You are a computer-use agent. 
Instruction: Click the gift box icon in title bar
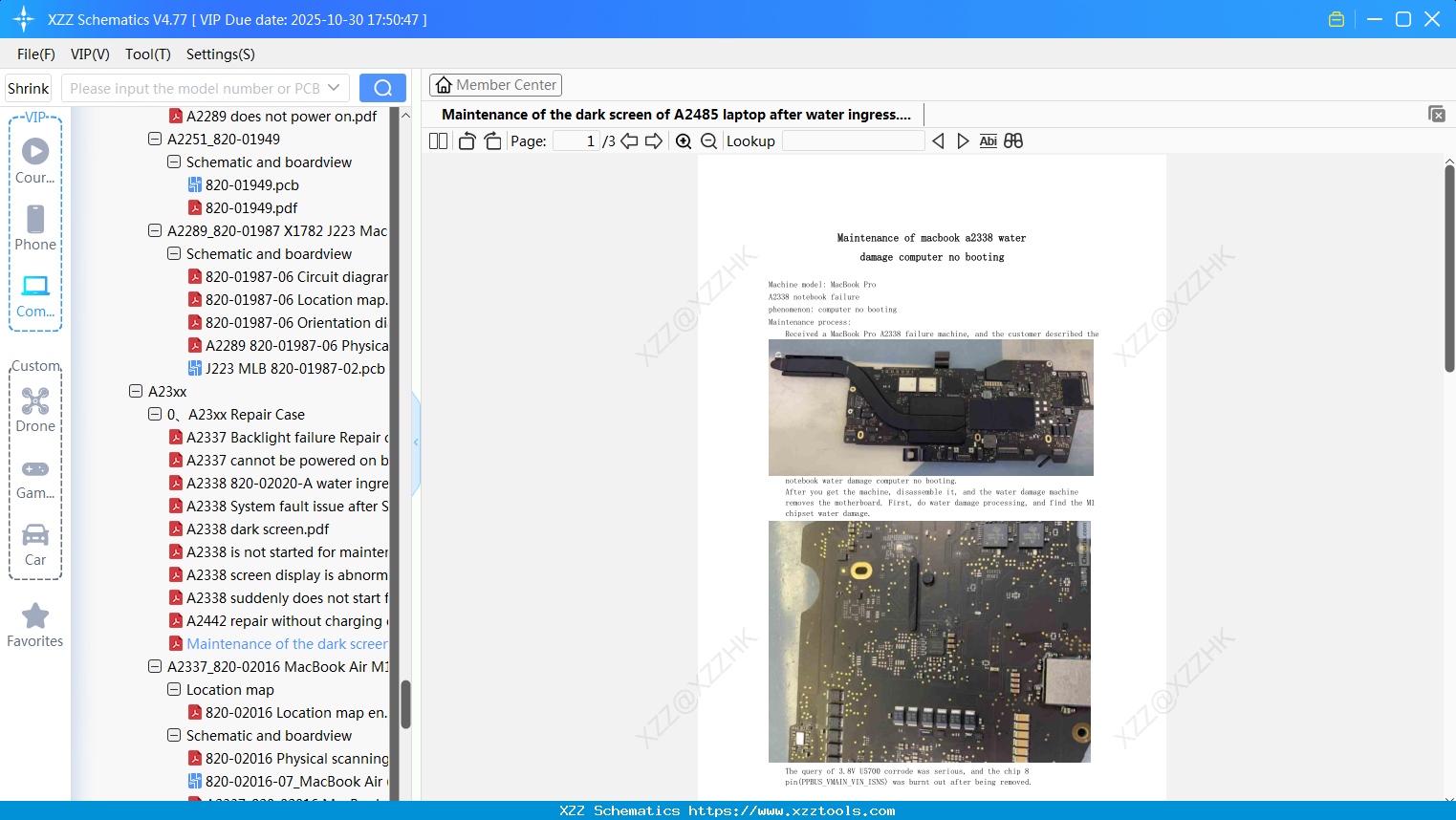pos(1336,19)
